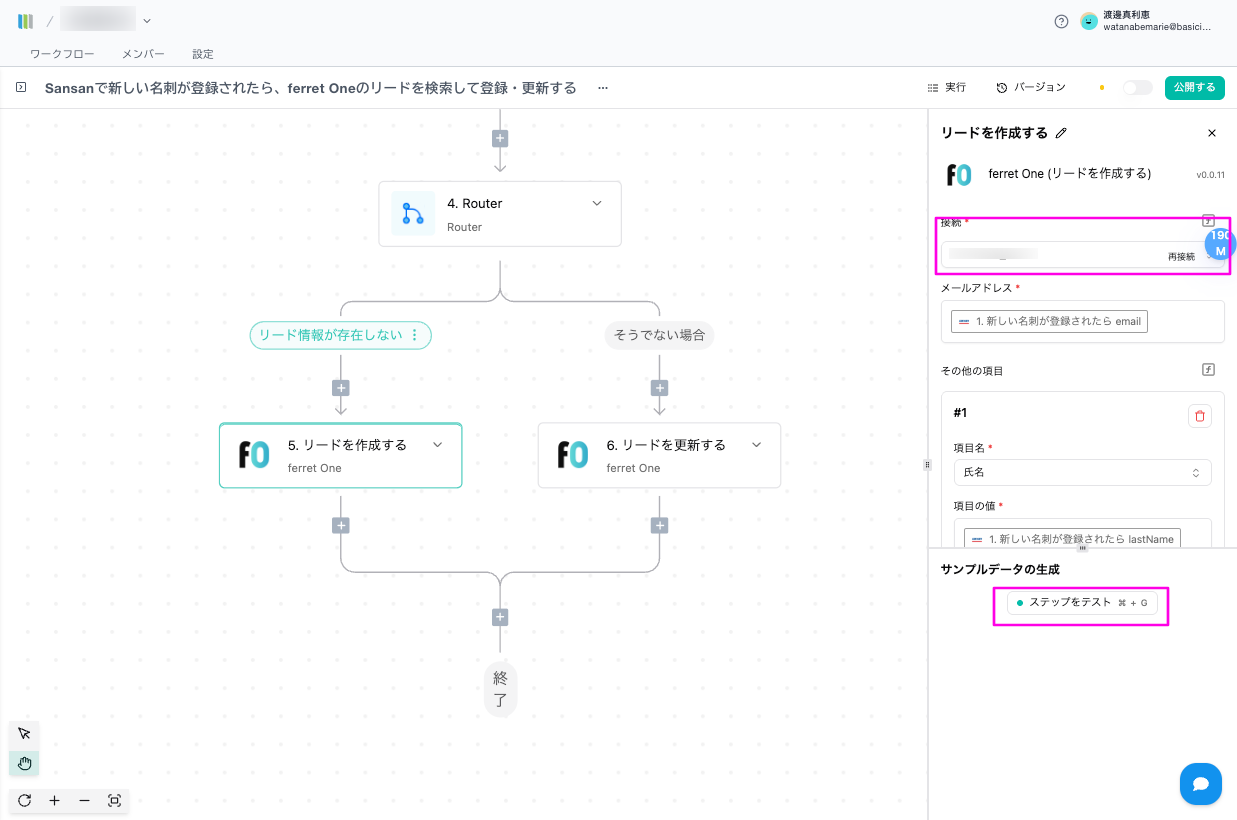Click the help question mark icon

1061,21
